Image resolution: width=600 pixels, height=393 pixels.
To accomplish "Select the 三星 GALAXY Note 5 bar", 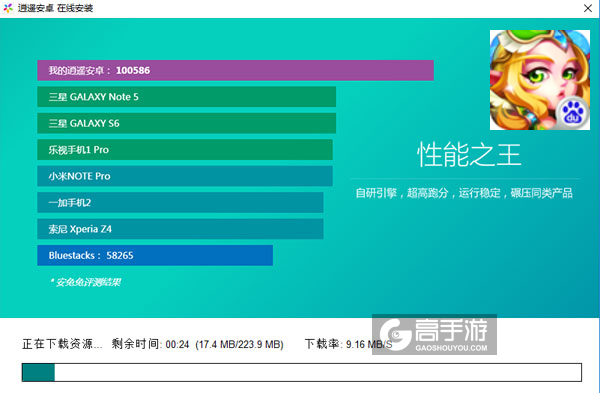I will (186, 97).
